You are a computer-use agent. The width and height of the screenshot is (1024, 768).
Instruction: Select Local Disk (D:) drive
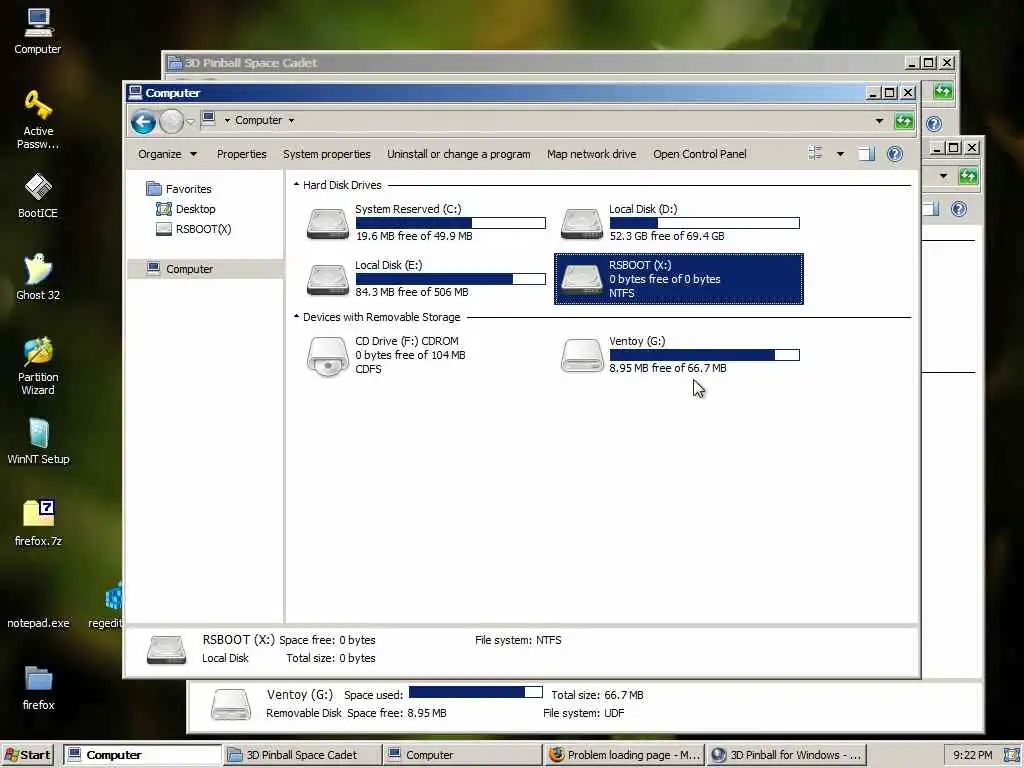[679, 223]
